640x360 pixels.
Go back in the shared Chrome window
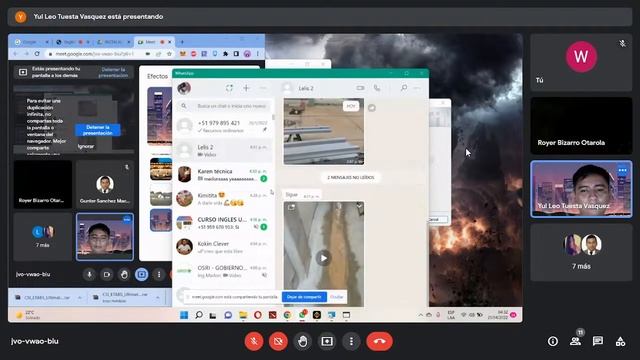coord(15,54)
